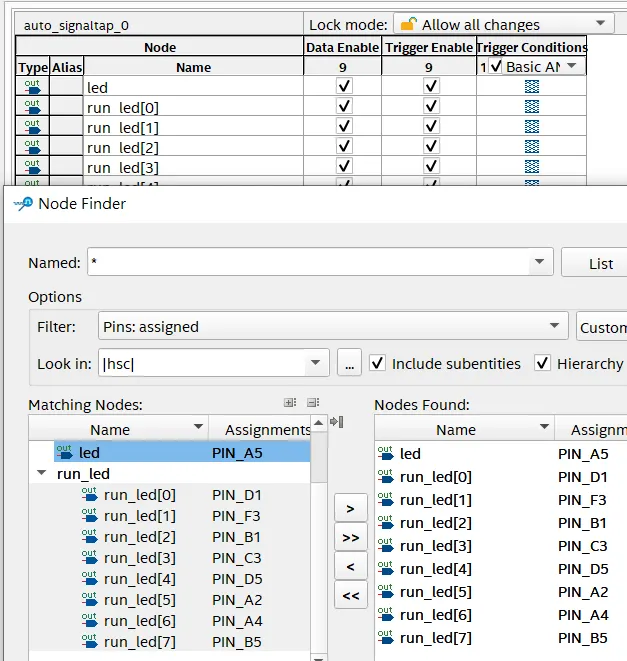Select run_led[6] in Matching Nodes
Screen dimensions: 627x661
[x=170, y=621]
